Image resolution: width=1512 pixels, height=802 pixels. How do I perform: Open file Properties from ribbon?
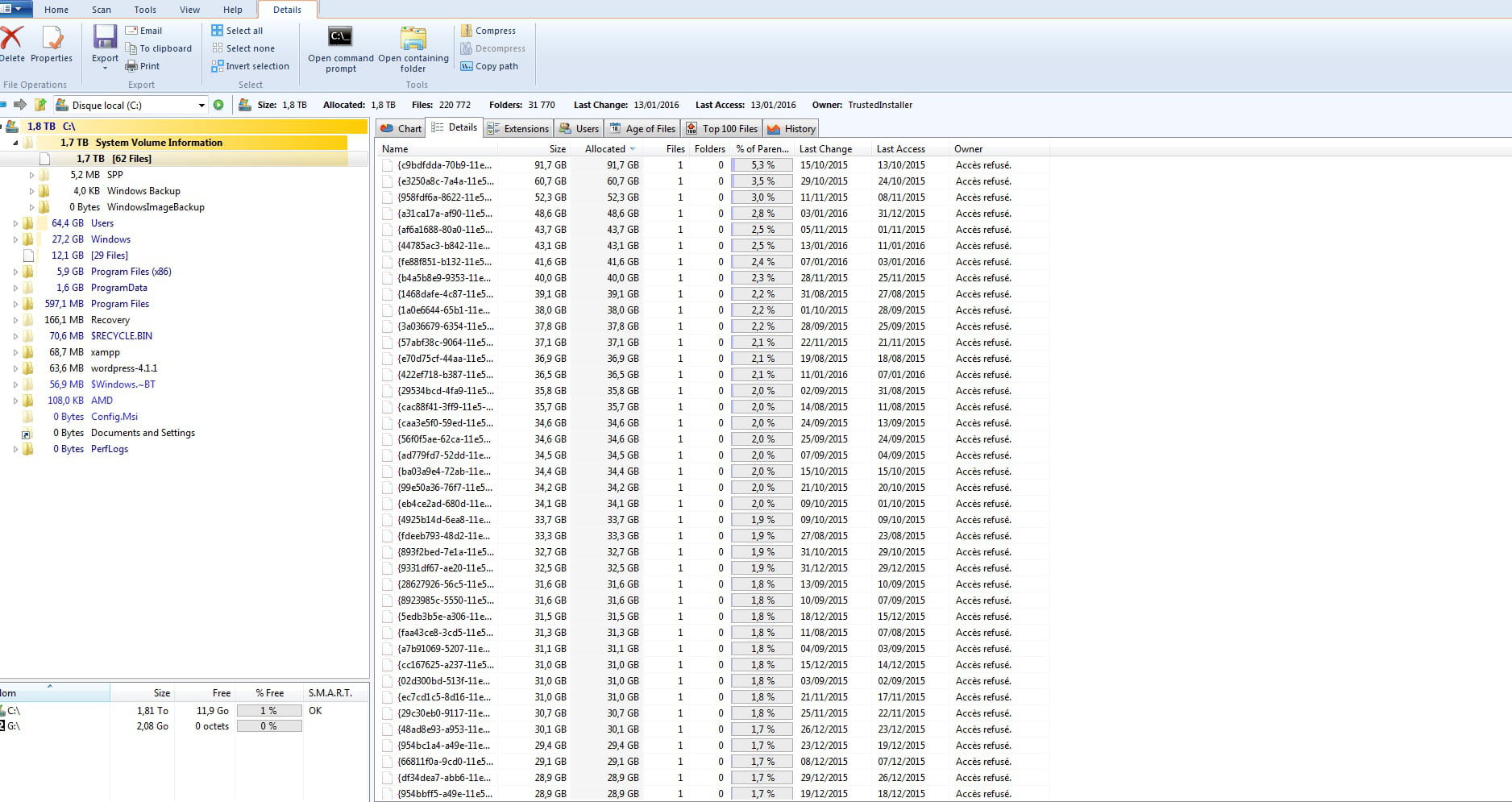coord(52,39)
